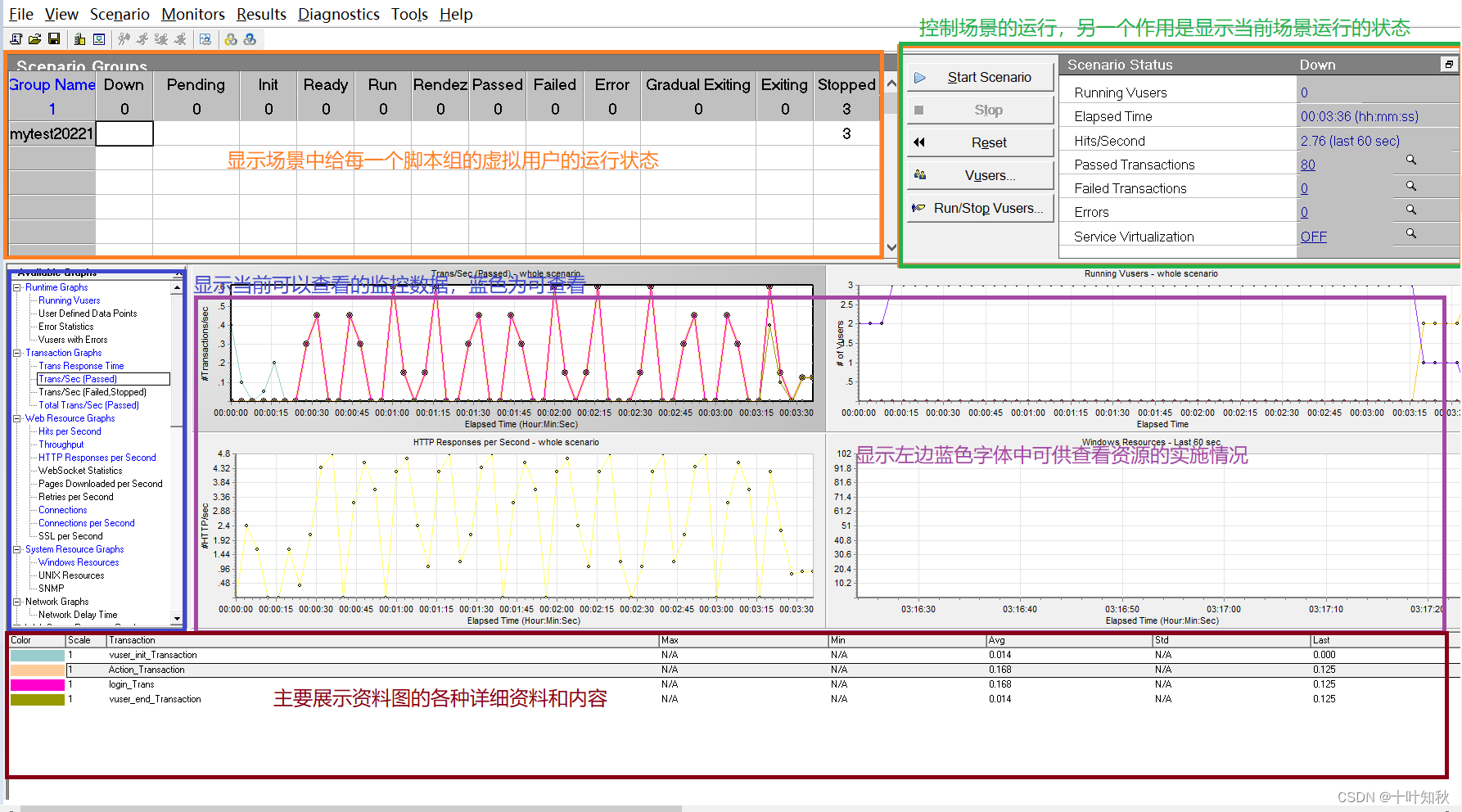The image size is (1462, 812).
Task: Click scroll-up arrow of Available Graphs tree
Action: [177, 288]
